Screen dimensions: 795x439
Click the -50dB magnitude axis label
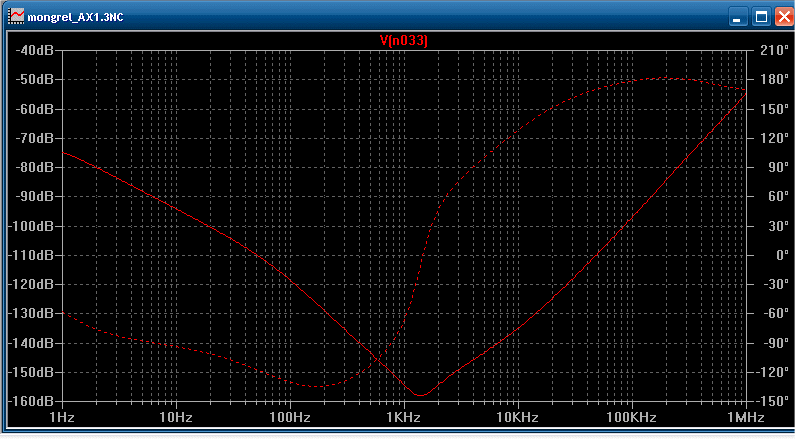[x=34, y=80]
